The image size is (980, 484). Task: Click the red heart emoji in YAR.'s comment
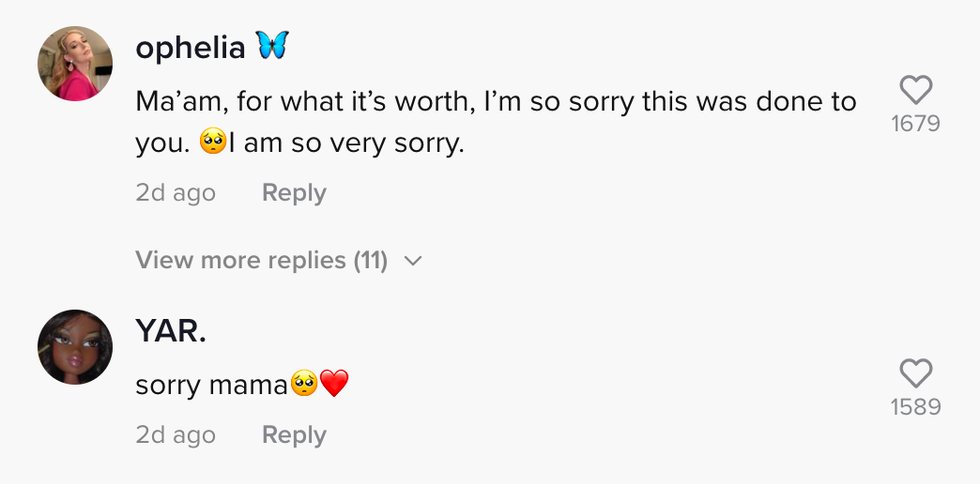[334, 383]
